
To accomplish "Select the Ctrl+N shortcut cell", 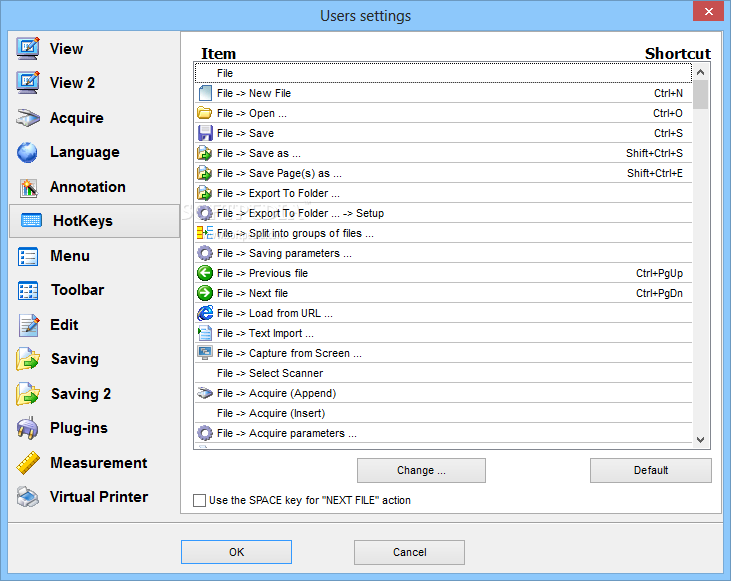I will (x=668, y=93).
